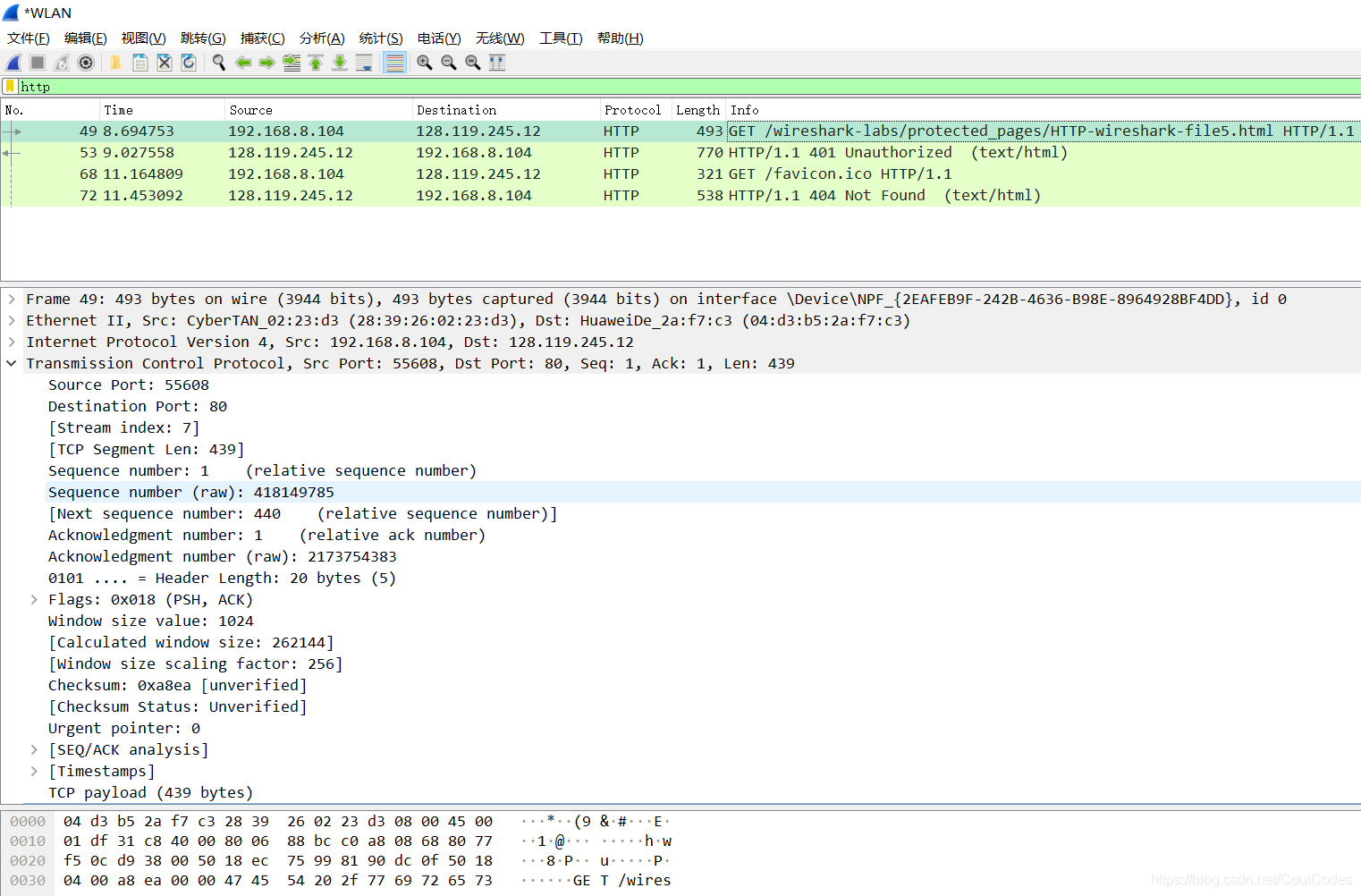Go to specified packet icon
Screen dimensions: 1361x896
(x=292, y=63)
